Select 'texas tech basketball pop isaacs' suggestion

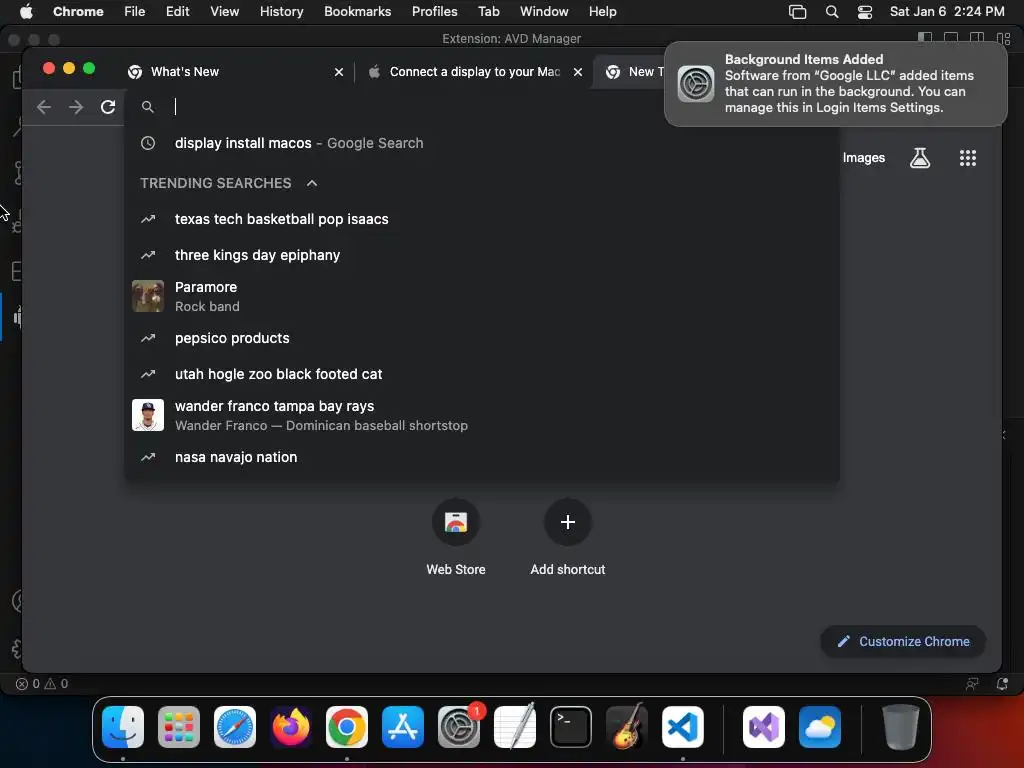tap(482, 219)
